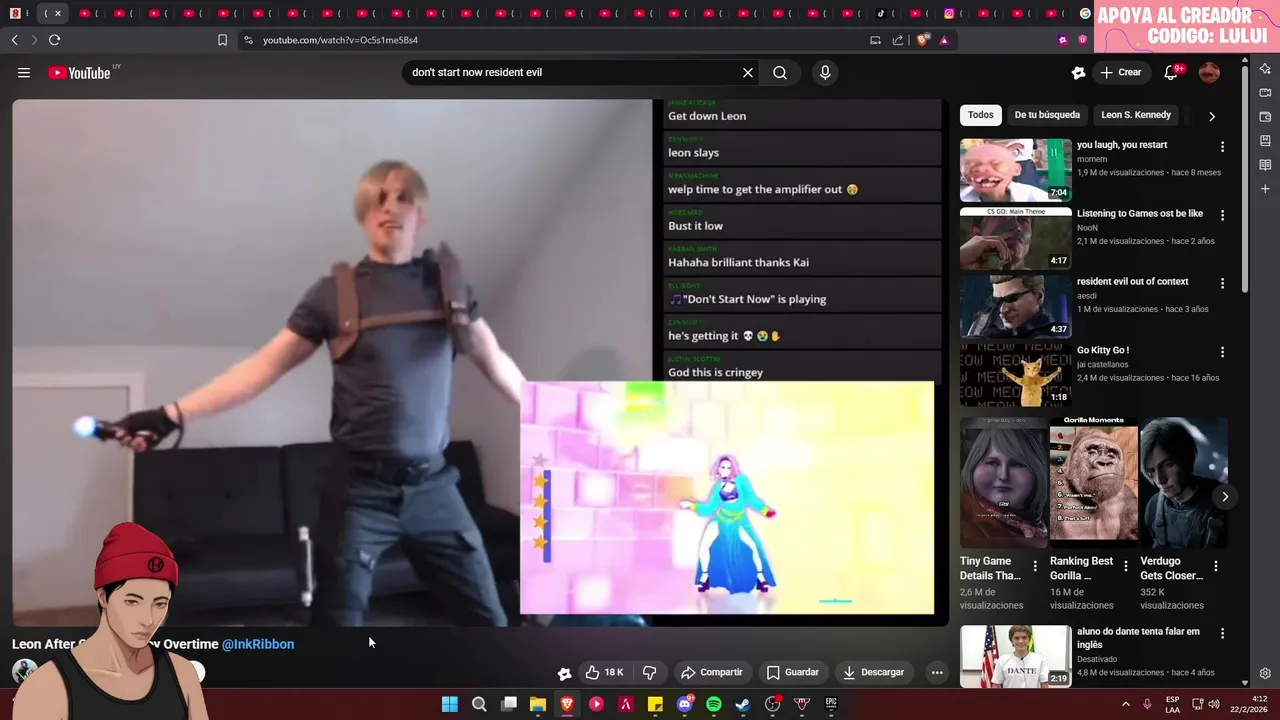Viewport: 1280px width, 720px height.
Task: Open Brave sidebar Leo AI sparkle icon
Action: [x=1265, y=68]
